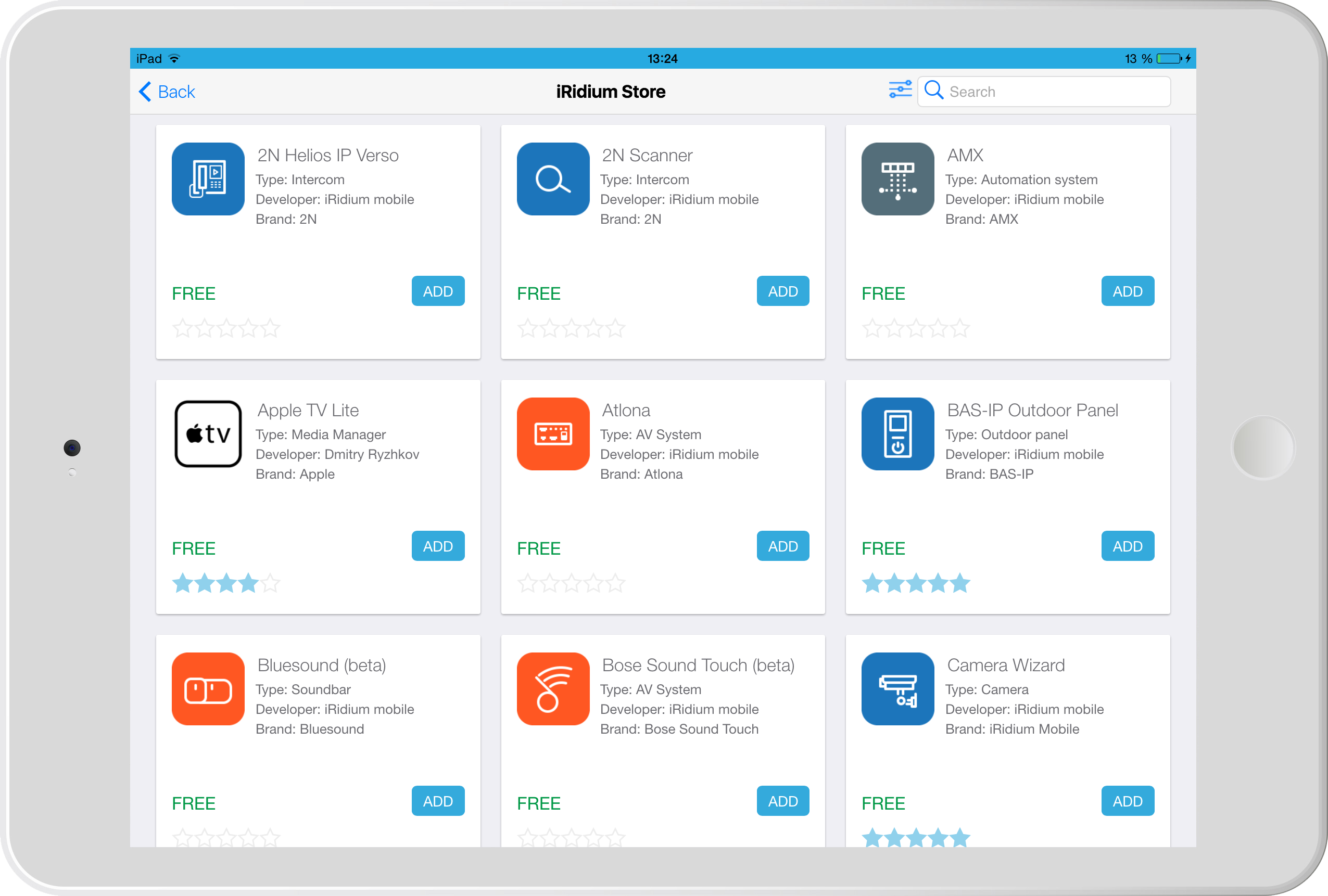Open the Apple TV Lite icon
This screenshot has height=896, width=1328.
point(208,434)
